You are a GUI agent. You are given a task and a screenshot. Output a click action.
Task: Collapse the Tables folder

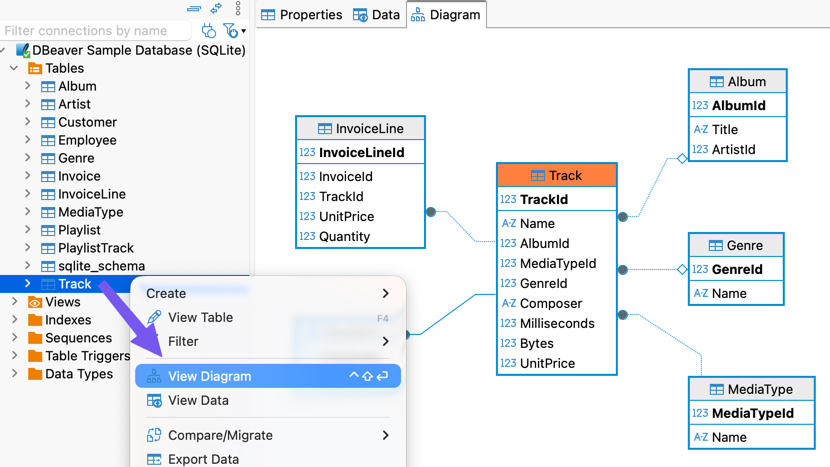click(x=14, y=68)
